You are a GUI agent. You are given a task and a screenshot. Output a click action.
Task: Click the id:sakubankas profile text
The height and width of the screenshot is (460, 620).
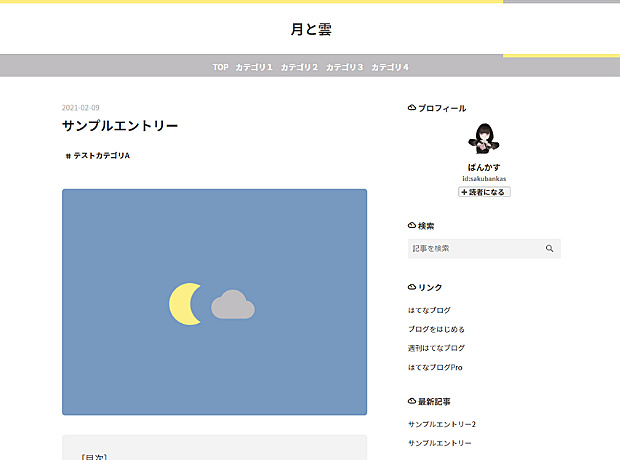coord(484,179)
